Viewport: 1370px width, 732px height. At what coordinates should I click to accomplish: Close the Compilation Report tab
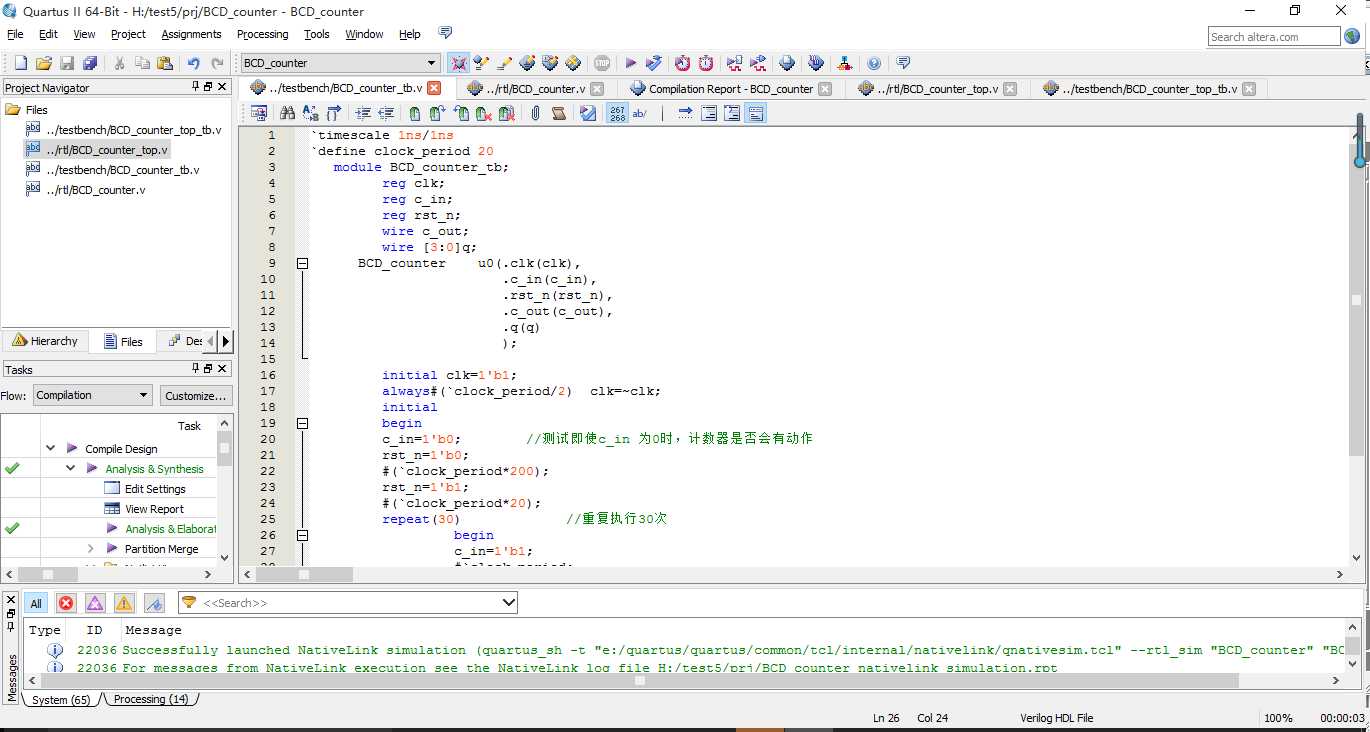(825, 88)
